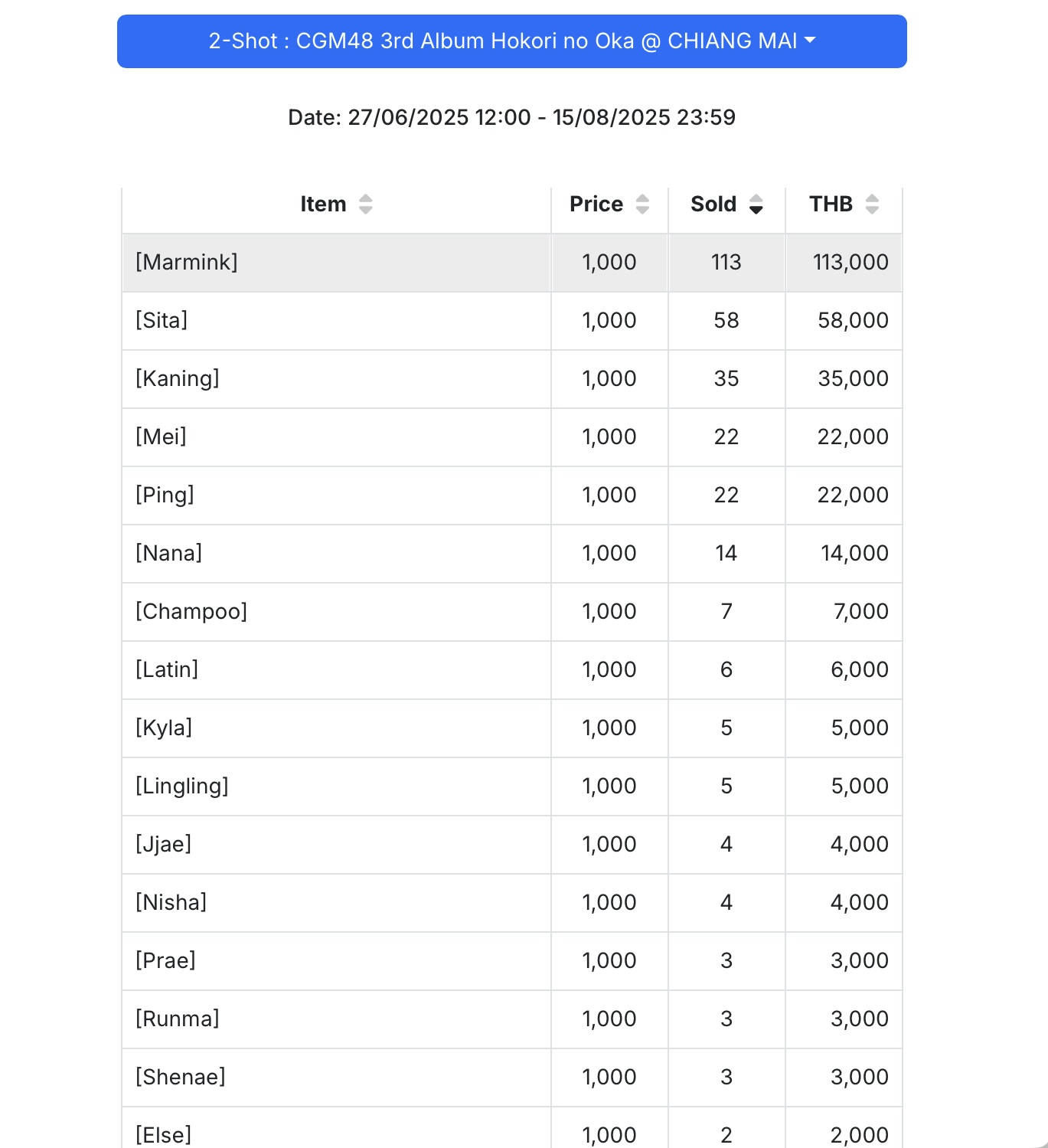Select the [Marmink] row

tap(512, 263)
